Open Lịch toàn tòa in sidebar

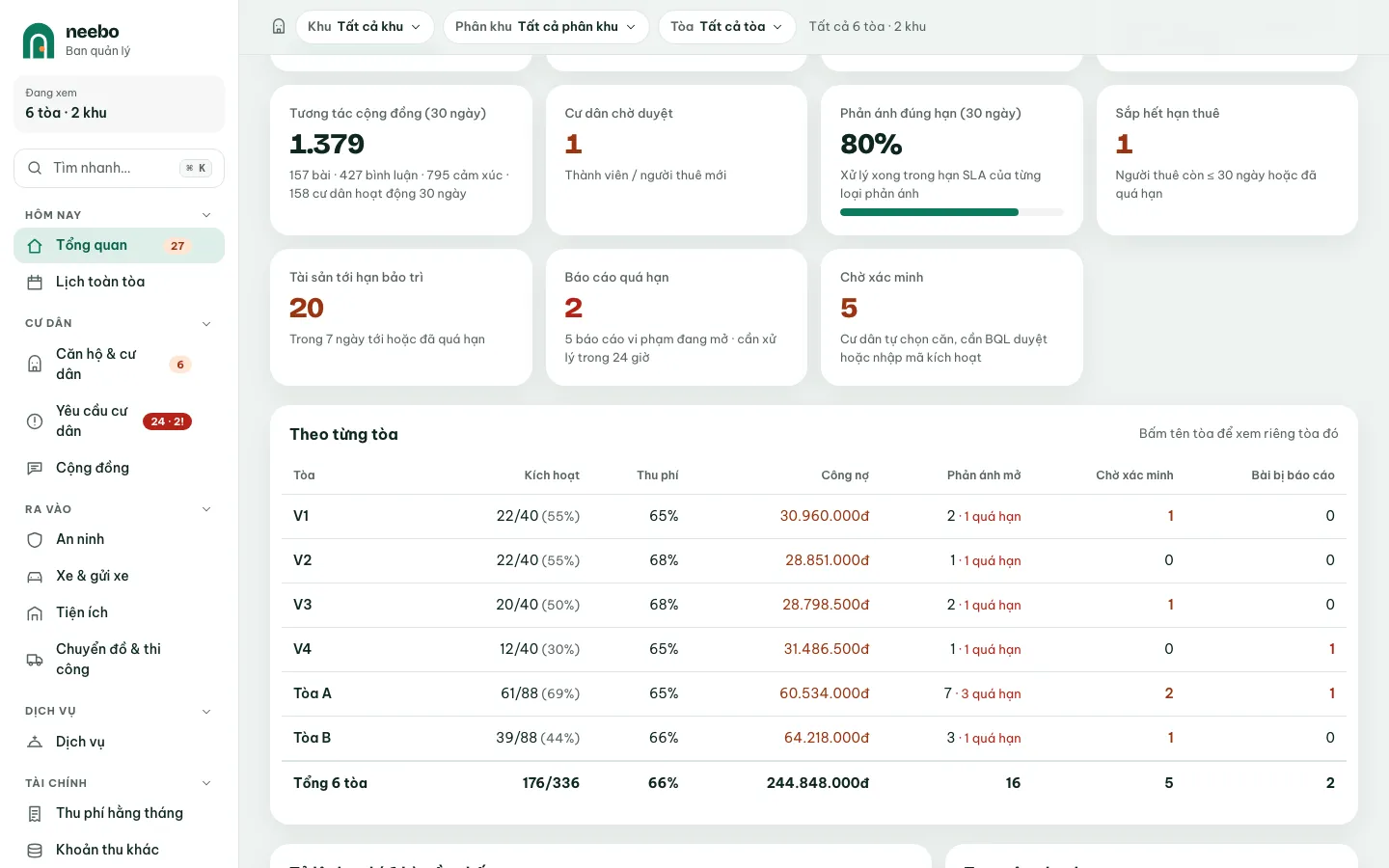pyautogui.click(x=119, y=283)
